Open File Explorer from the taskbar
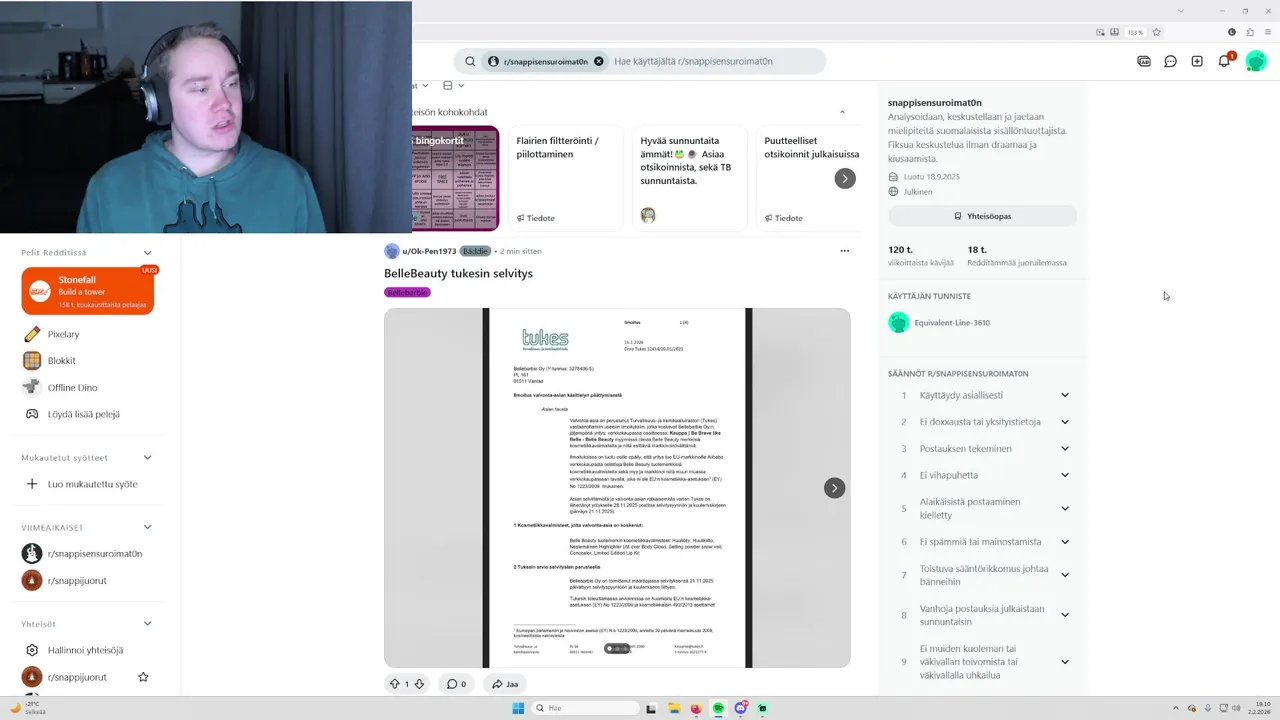Screen dimensions: 1280x720 click(674, 708)
